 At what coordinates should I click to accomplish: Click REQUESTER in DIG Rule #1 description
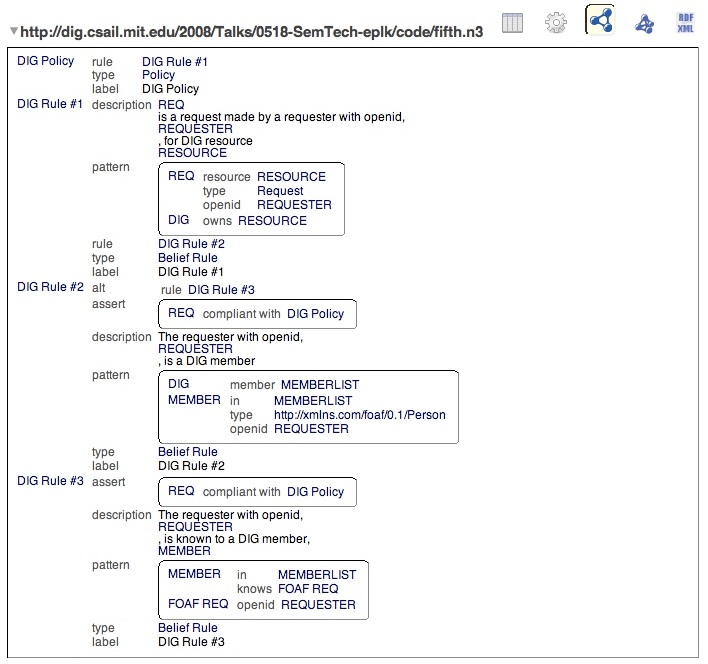point(196,129)
